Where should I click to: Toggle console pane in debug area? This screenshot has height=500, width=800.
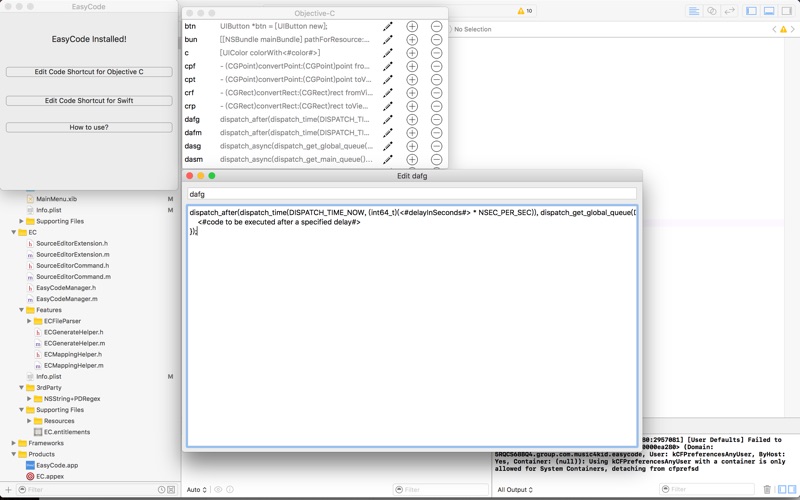pyautogui.click(x=791, y=489)
